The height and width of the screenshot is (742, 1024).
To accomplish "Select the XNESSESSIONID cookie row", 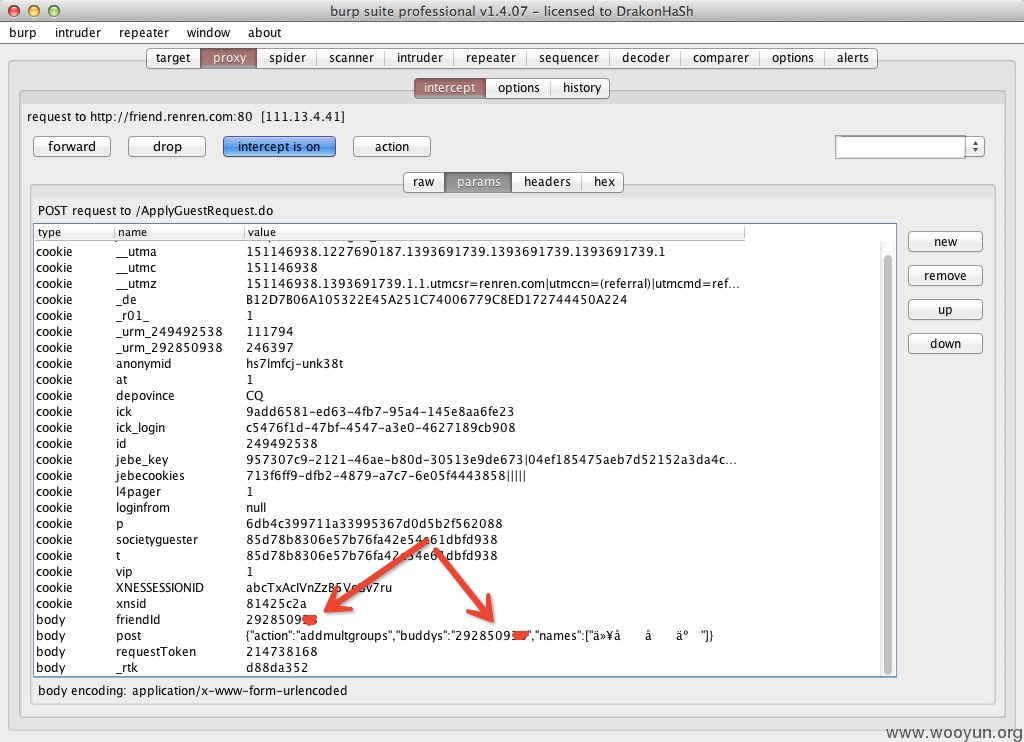I will coord(390,588).
